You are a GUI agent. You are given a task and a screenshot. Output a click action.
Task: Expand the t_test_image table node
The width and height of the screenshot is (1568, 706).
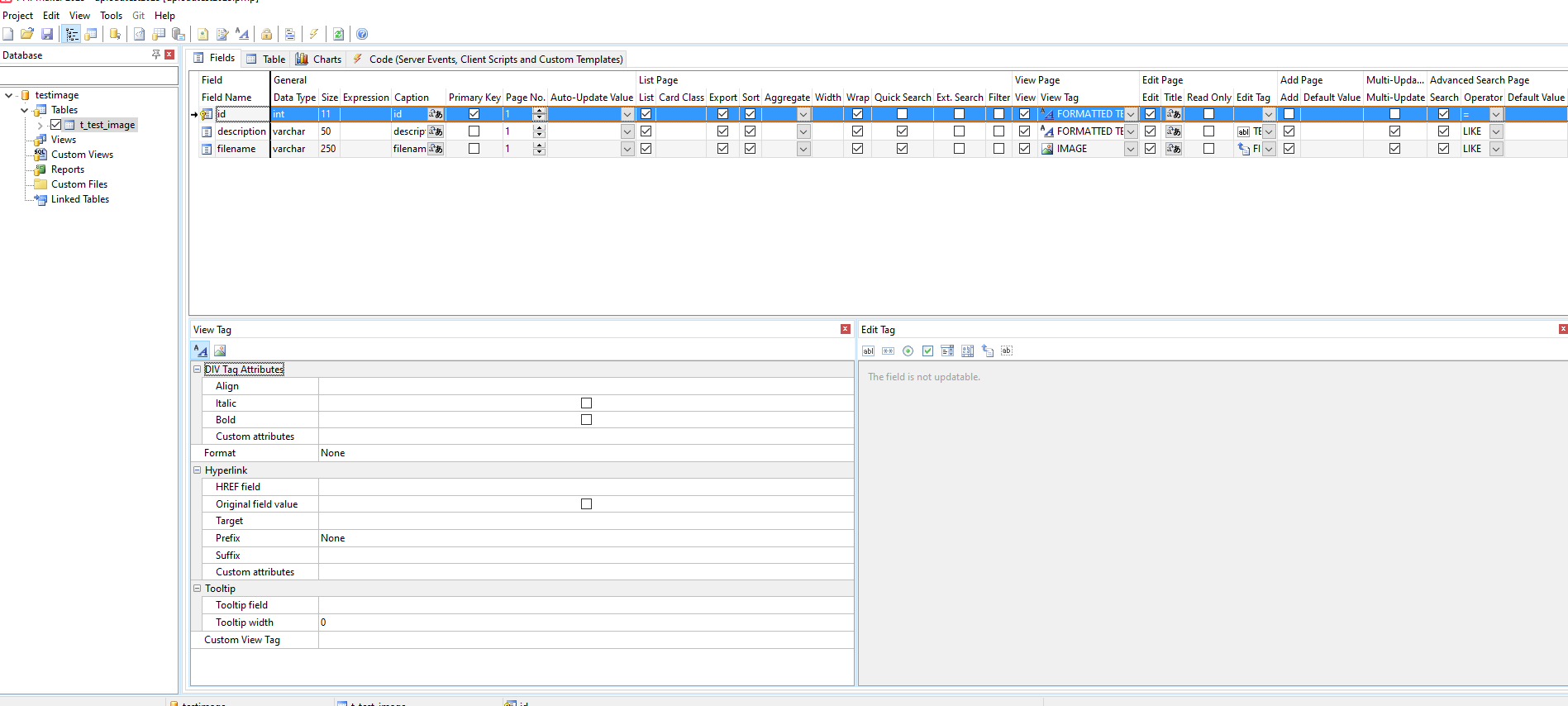click(40, 125)
